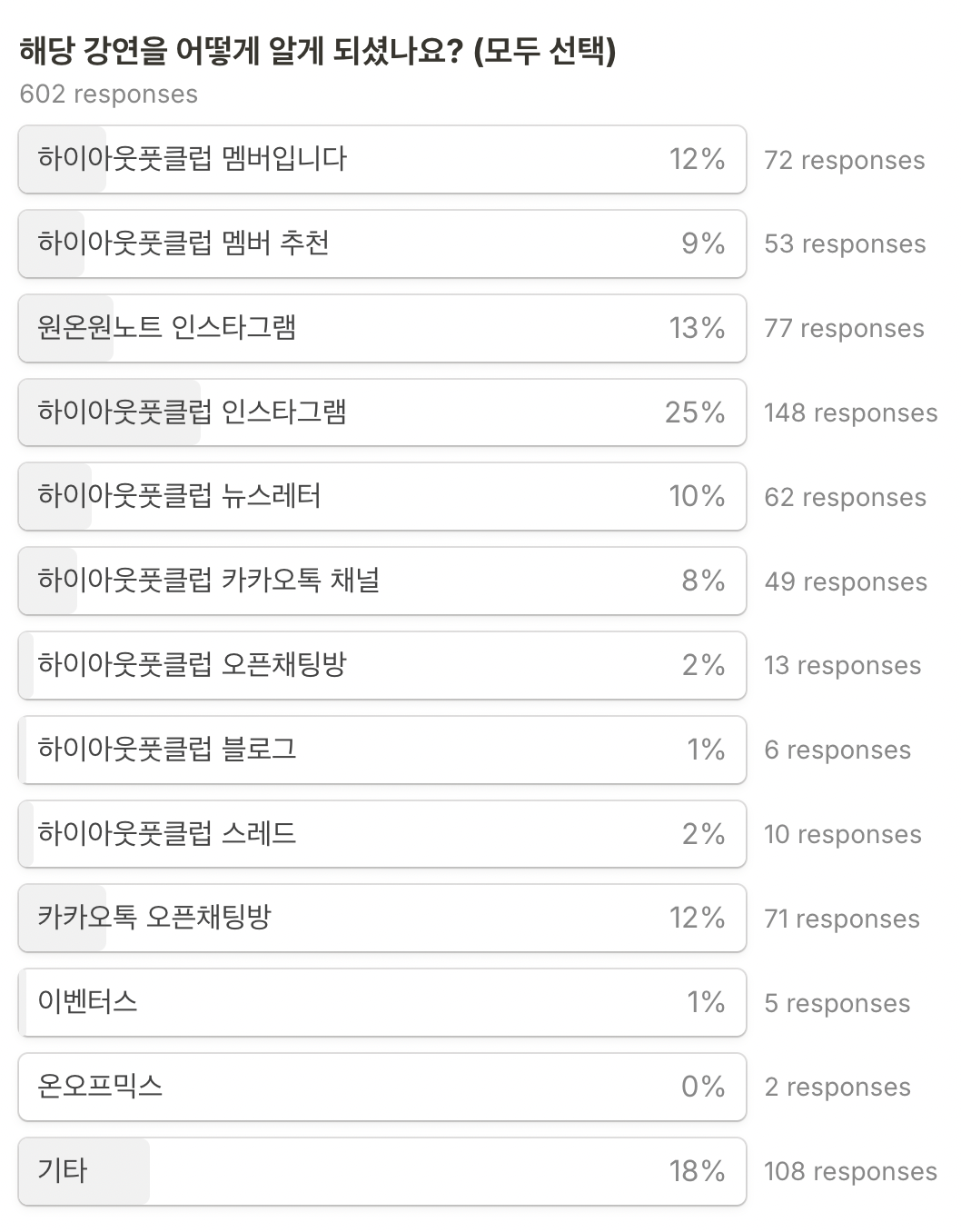Select the 602 responses total label

tap(108, 94)
